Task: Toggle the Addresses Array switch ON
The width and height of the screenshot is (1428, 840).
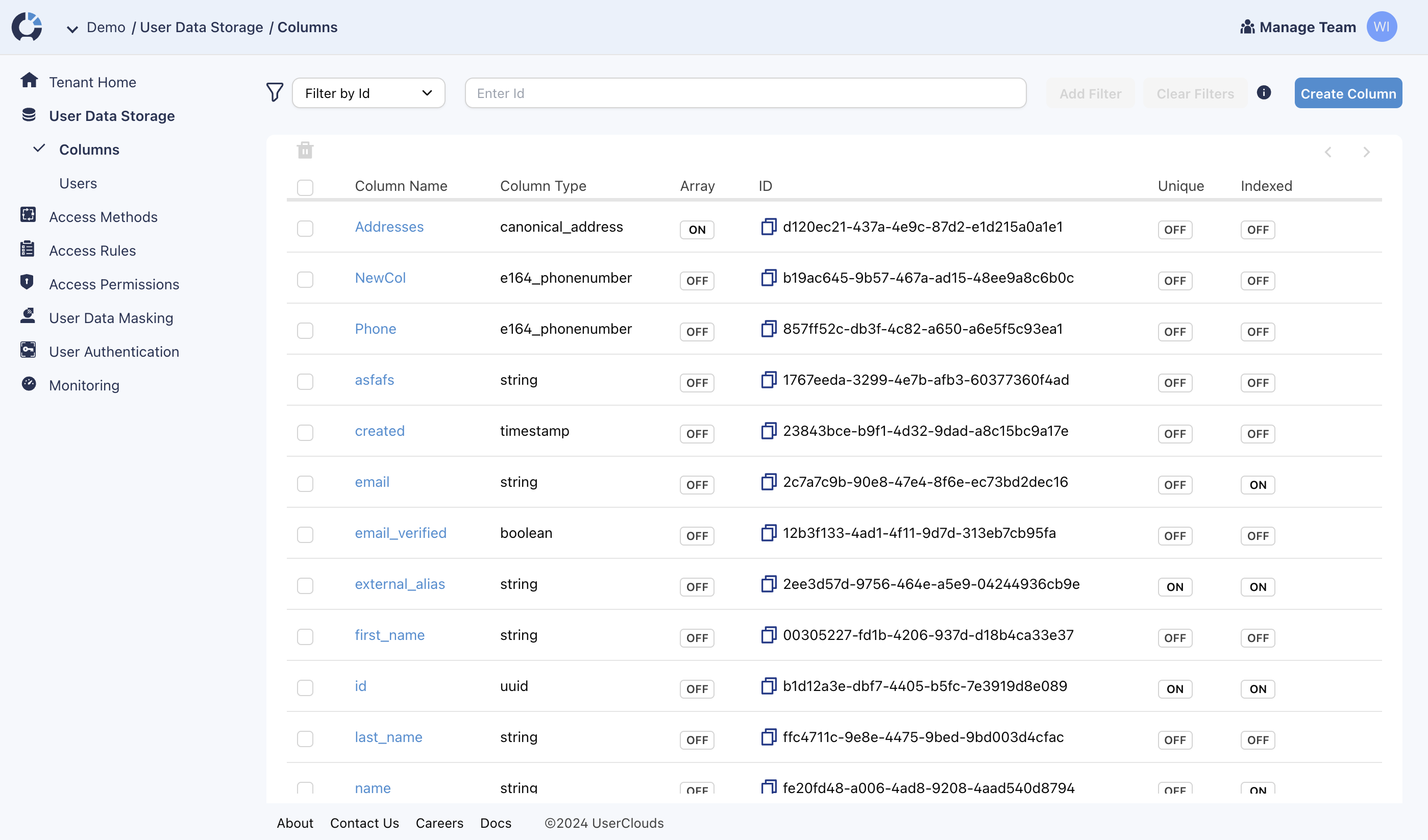Action: [x=697, y=229]
